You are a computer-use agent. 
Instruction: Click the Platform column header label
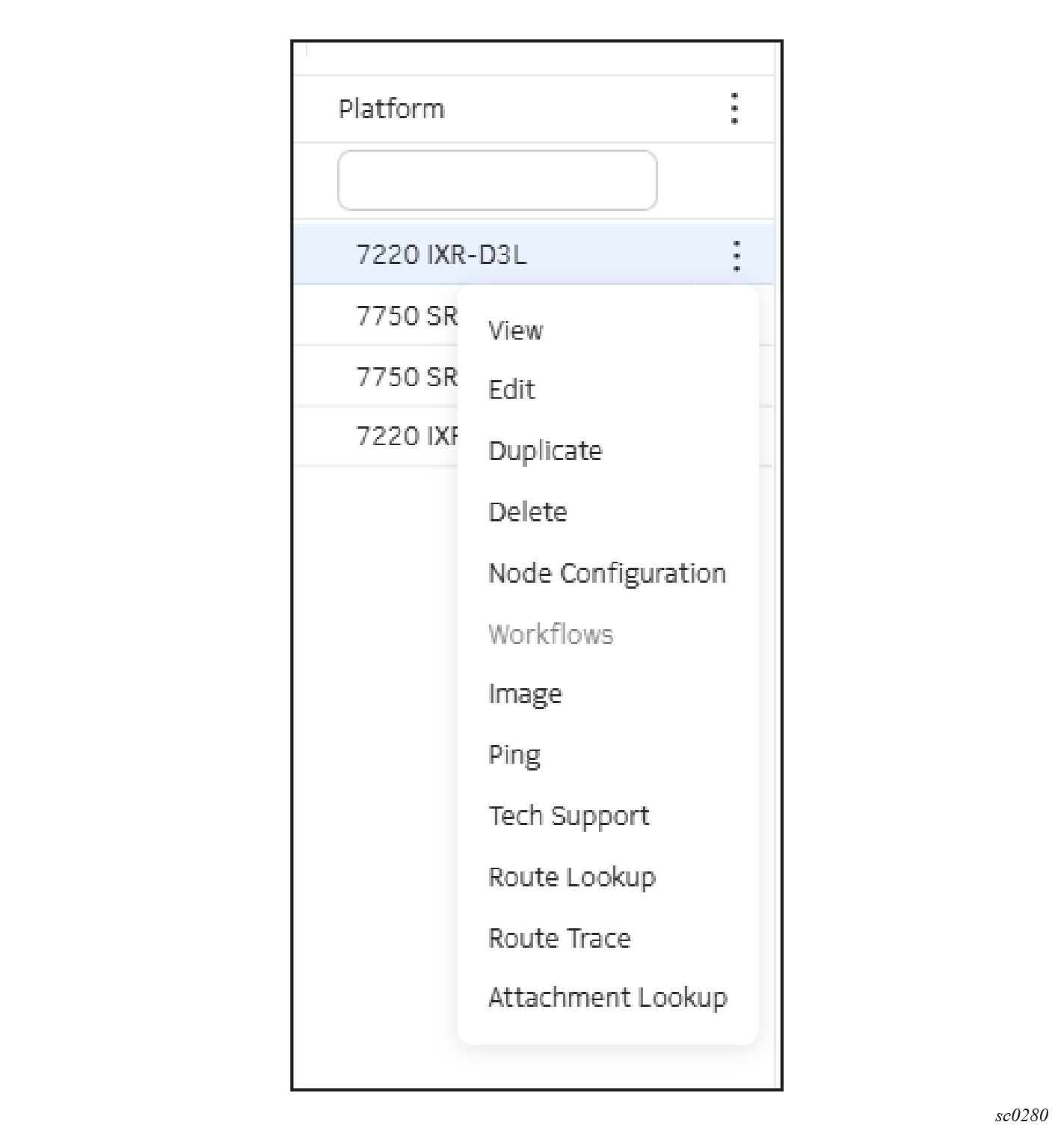[391, 109]
